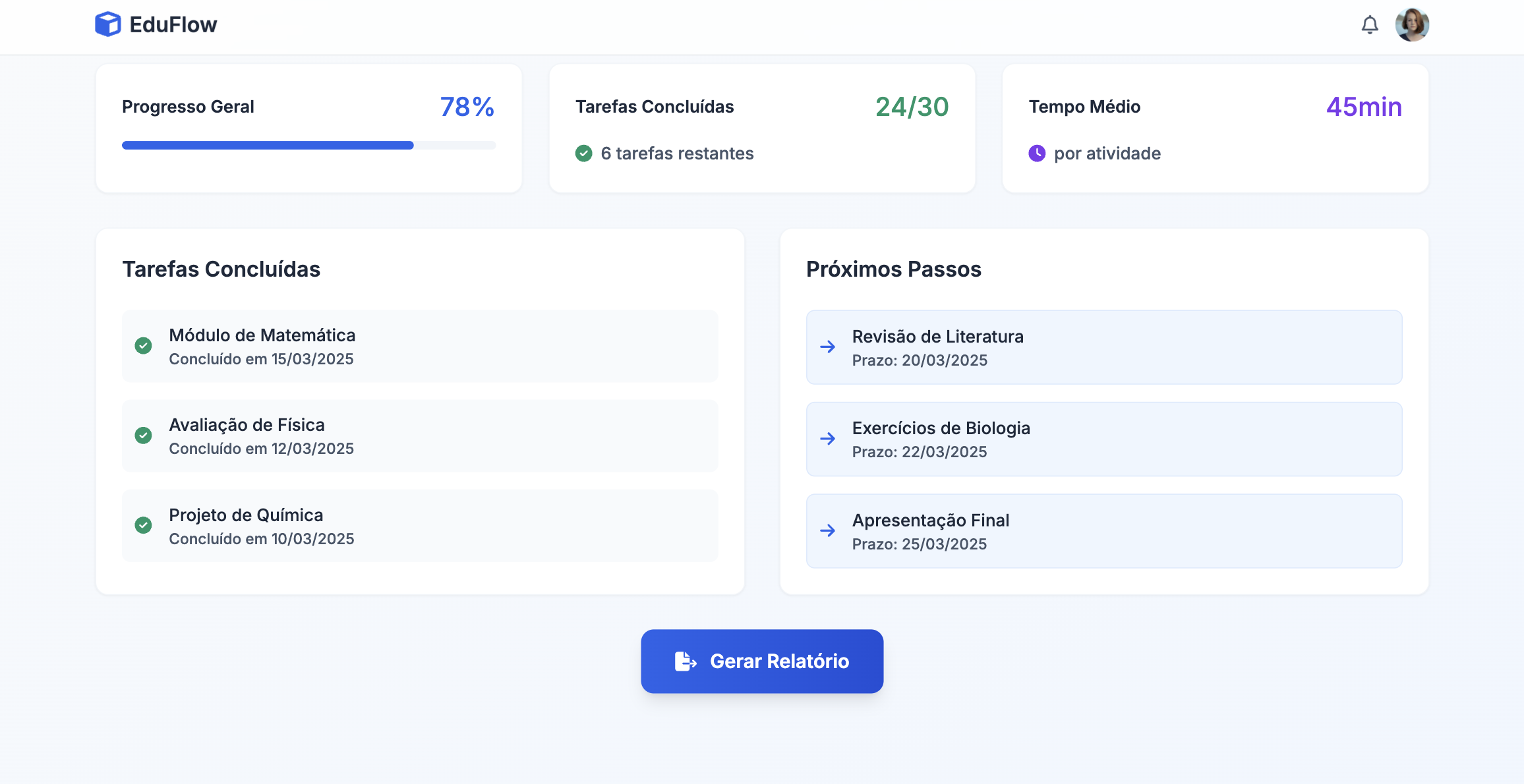Click the purple clock icon in Tempo Médio
This screenshot has height=784, width=1524.
(1036, 153)
